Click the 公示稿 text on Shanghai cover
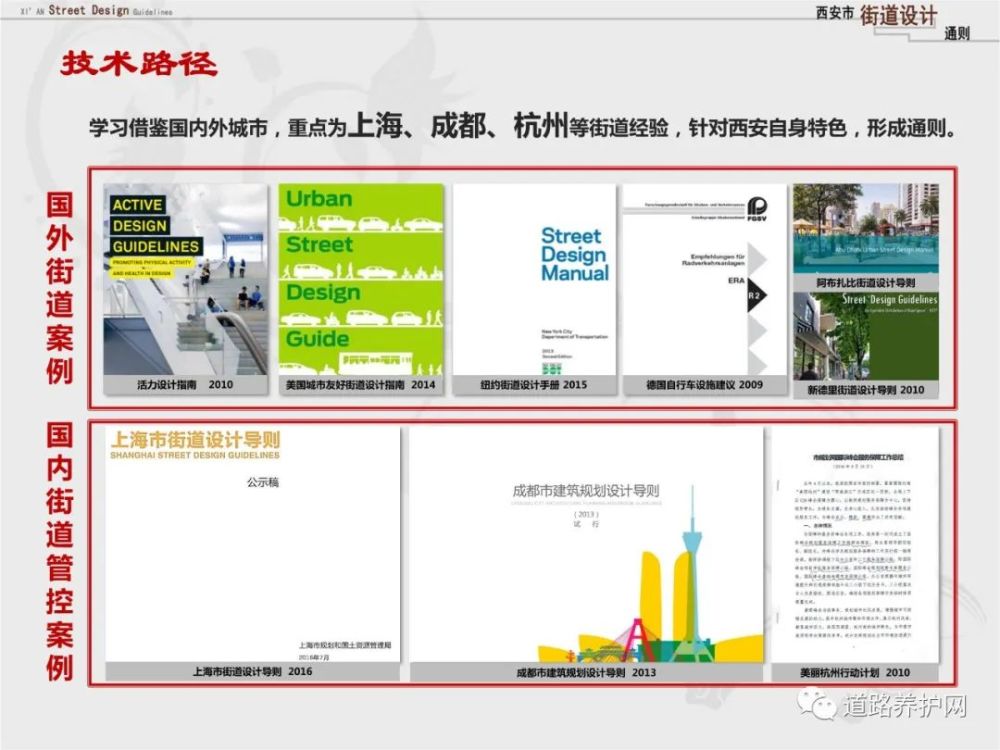This screenshot has height=750, width=1000. 263,482
